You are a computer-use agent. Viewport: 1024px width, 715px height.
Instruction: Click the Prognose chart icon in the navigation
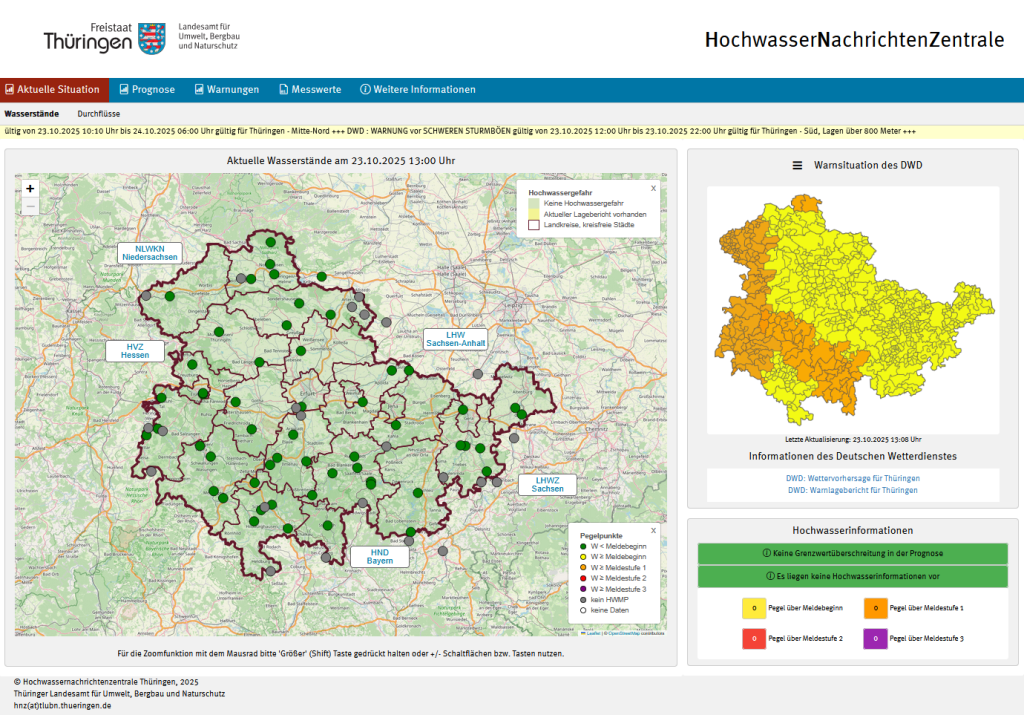click(122, 88)
